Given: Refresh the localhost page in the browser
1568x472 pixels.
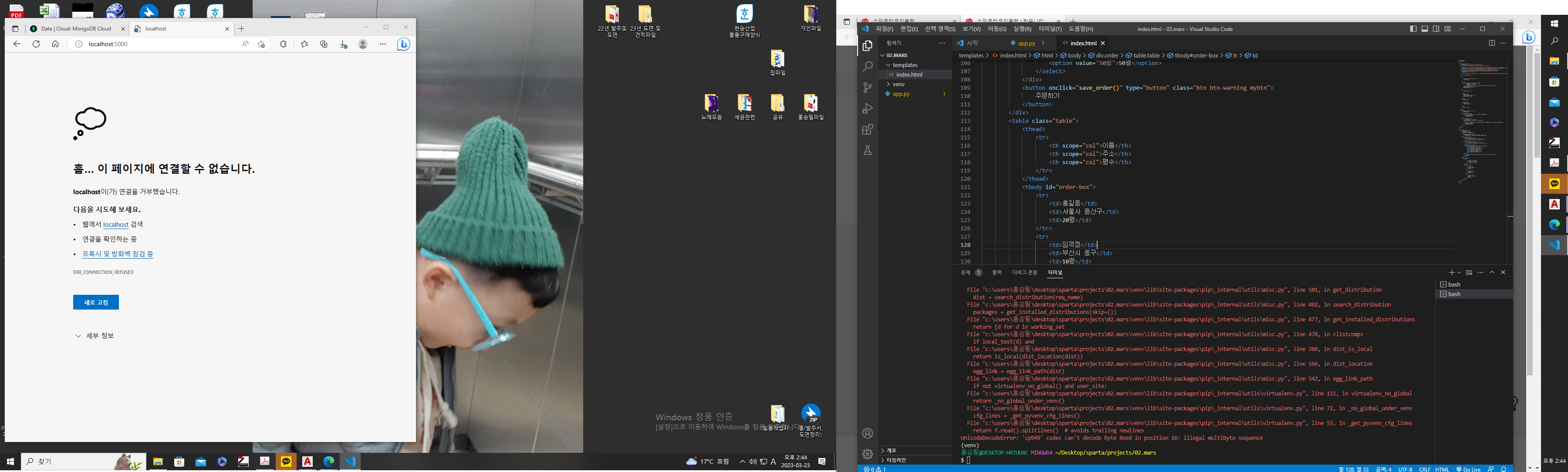Looking at the screenshot, I should point(36,44).
